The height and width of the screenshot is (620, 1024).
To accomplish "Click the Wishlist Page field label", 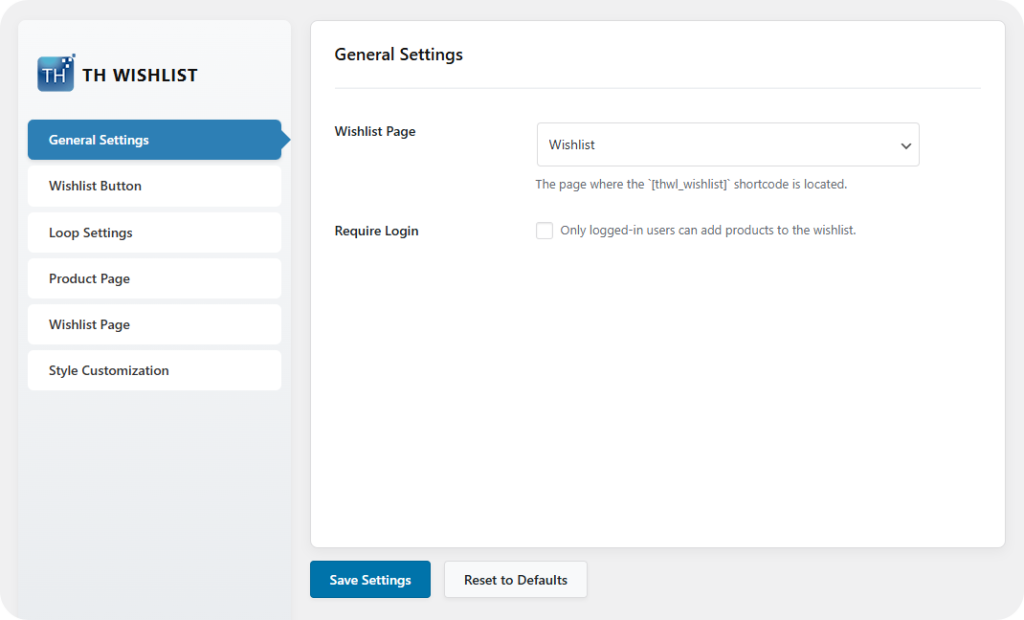I will coord(375,131).
